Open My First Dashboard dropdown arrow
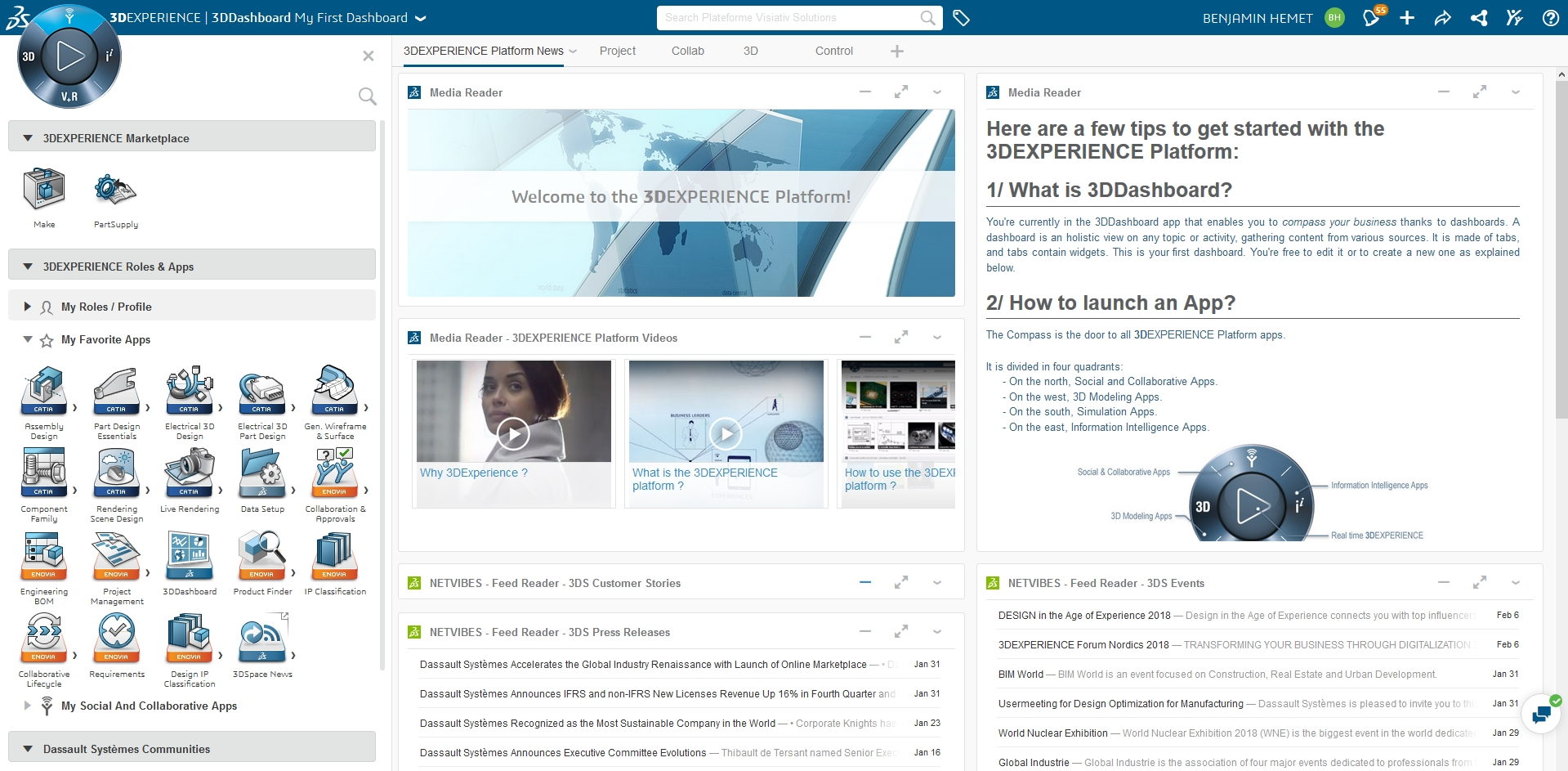The image size is (1568, 771). click(420, 18)
